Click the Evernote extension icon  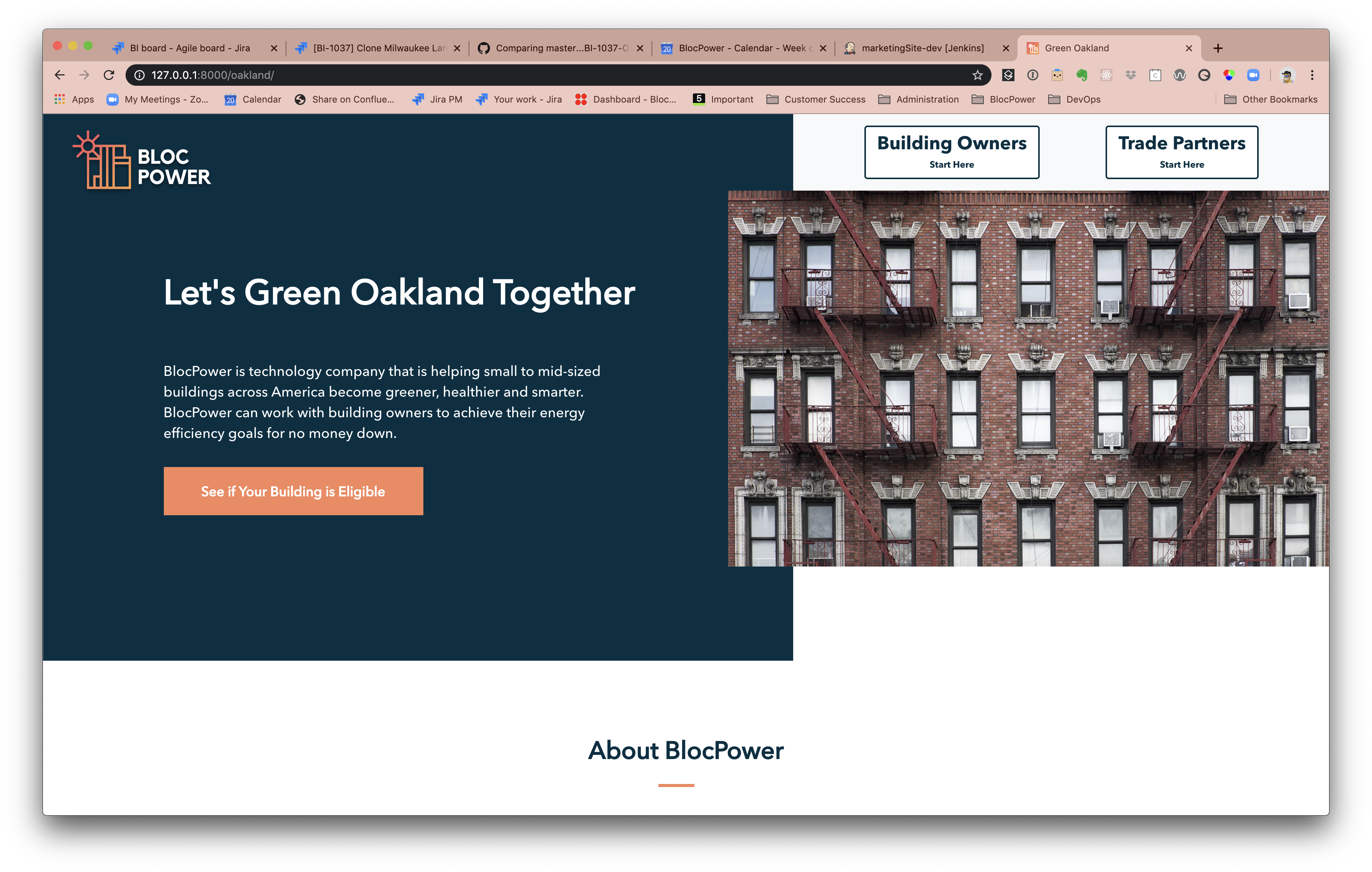pos(1081,75)
